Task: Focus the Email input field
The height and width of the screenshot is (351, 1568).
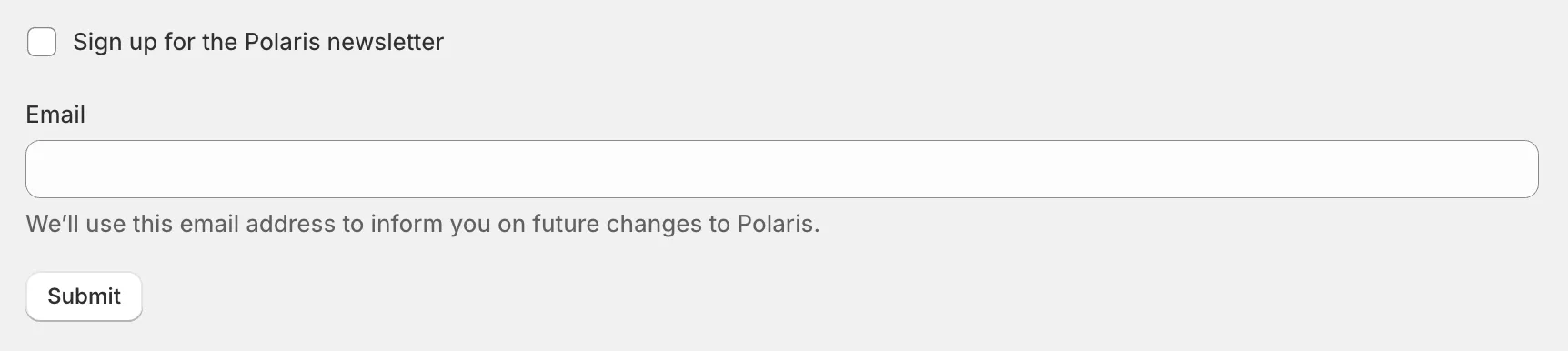Action: (x=782, y=169)
